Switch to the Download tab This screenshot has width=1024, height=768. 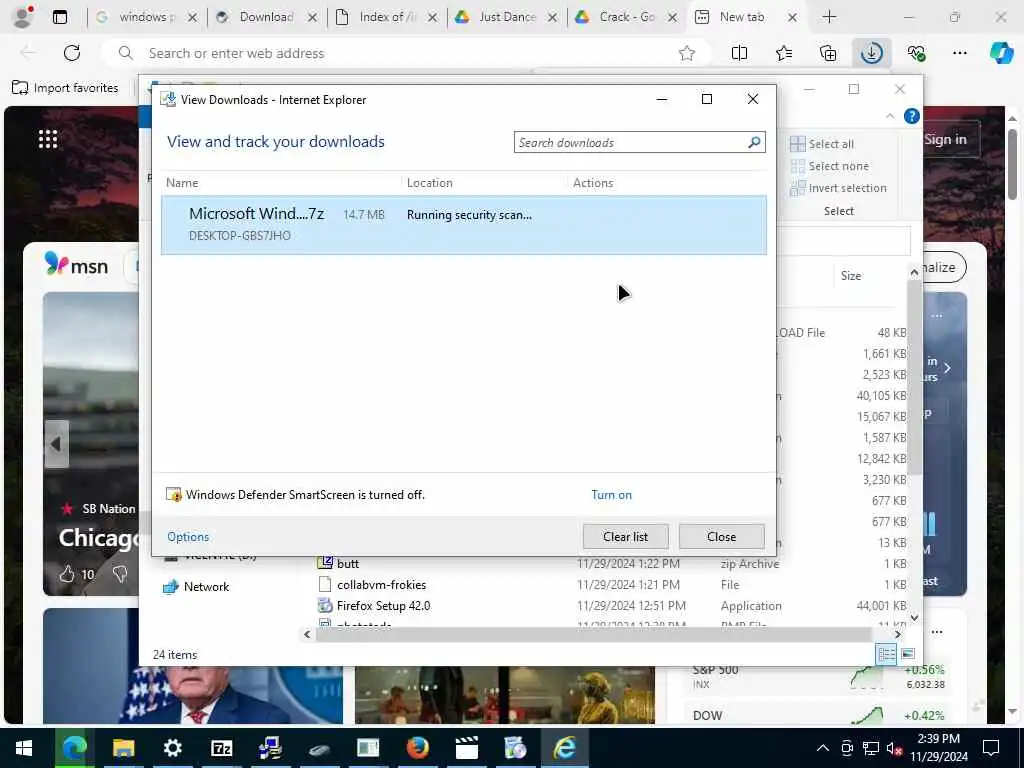click(266, 17)
